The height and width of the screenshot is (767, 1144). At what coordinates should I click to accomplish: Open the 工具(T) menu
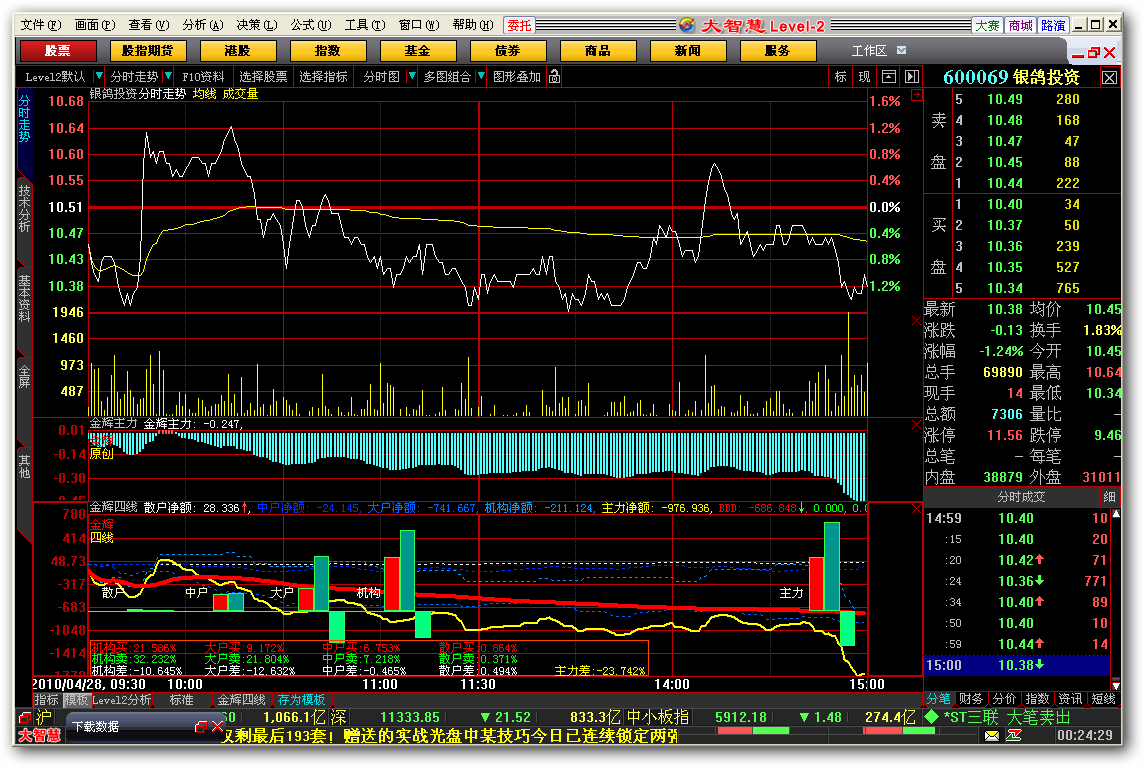(365, 25)
